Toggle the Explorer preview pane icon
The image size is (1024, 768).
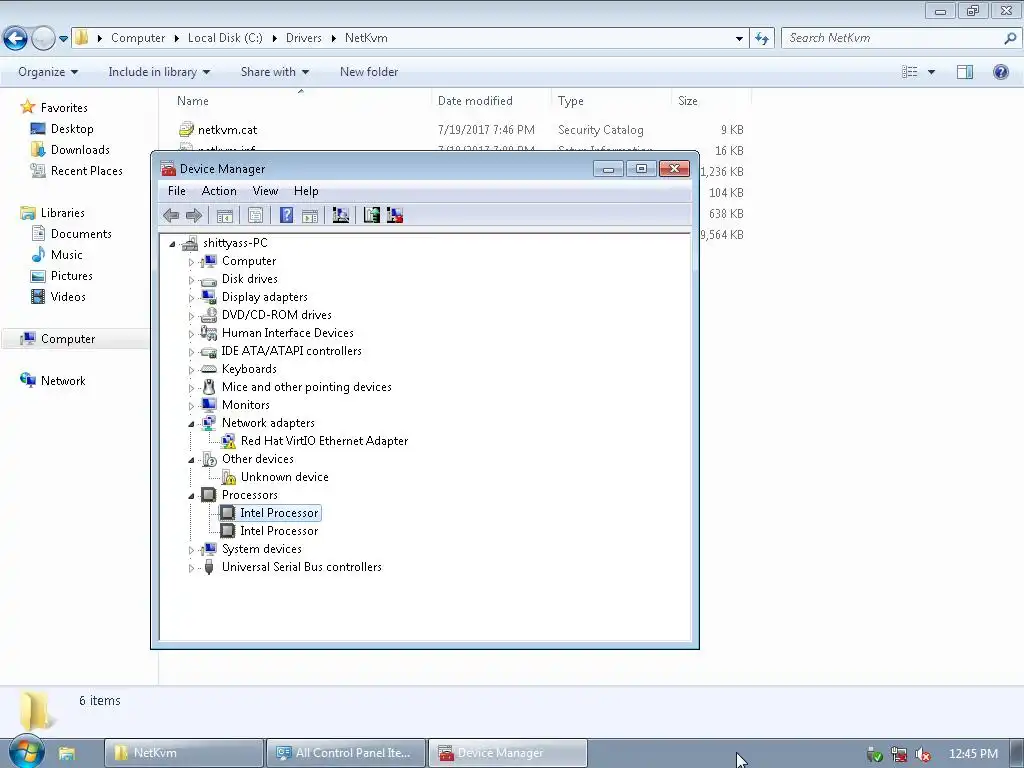tap(965, 72)
